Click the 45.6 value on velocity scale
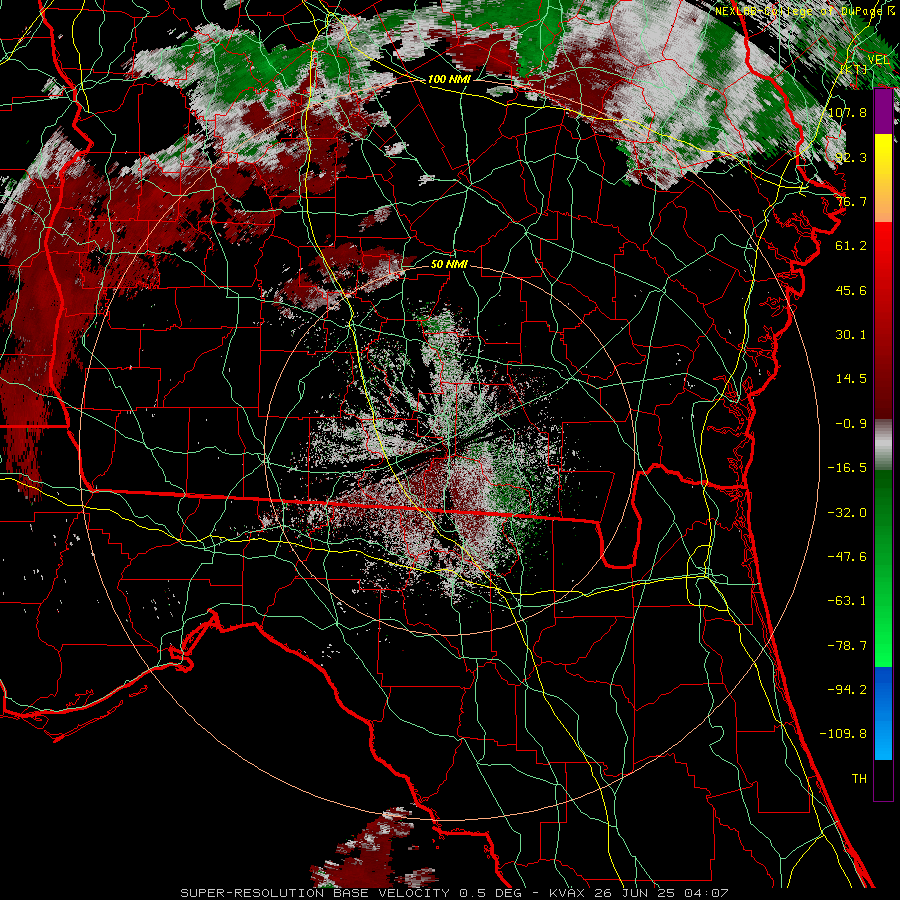 [x=851, y=290]
